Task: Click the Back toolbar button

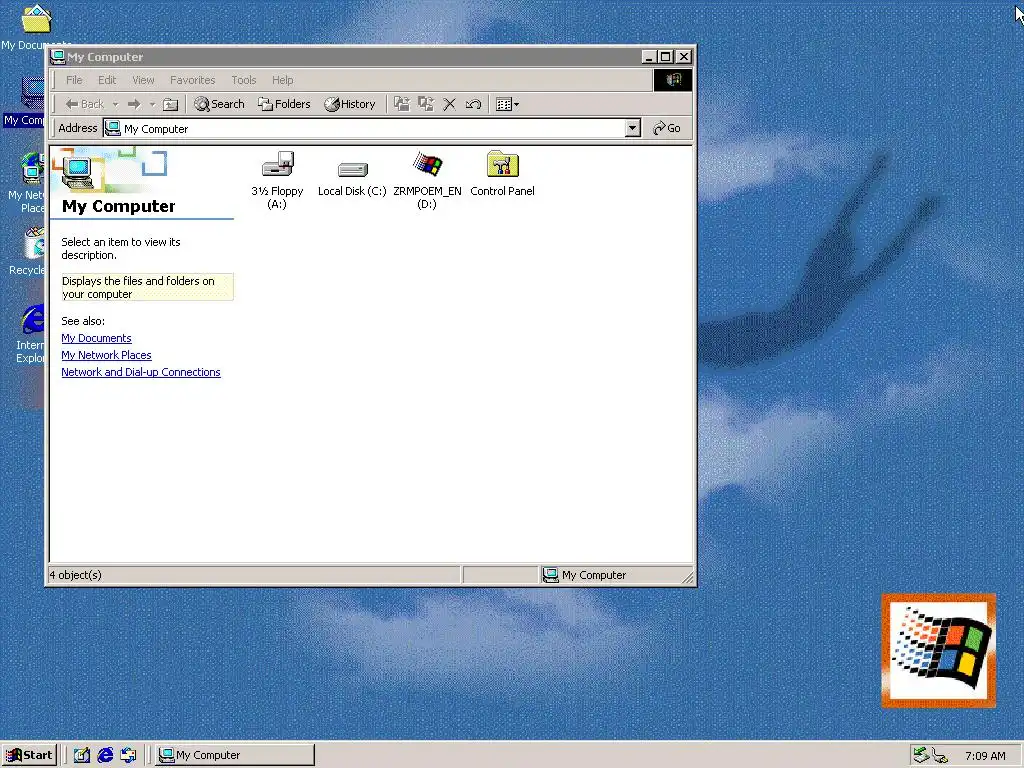Action: click(x=85, y=104)
